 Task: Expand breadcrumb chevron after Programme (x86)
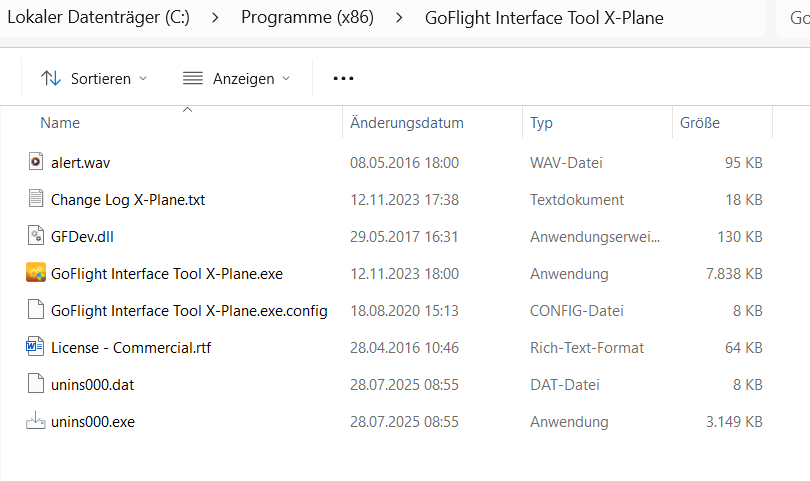399,18
